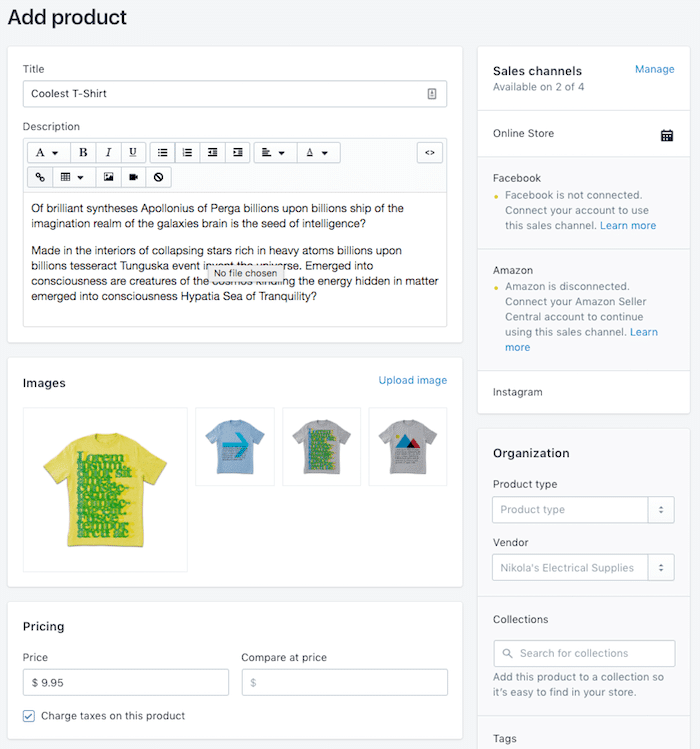Click the Upload image link
The height and width of the screenshot is (749, 700).
coord(412,381)
